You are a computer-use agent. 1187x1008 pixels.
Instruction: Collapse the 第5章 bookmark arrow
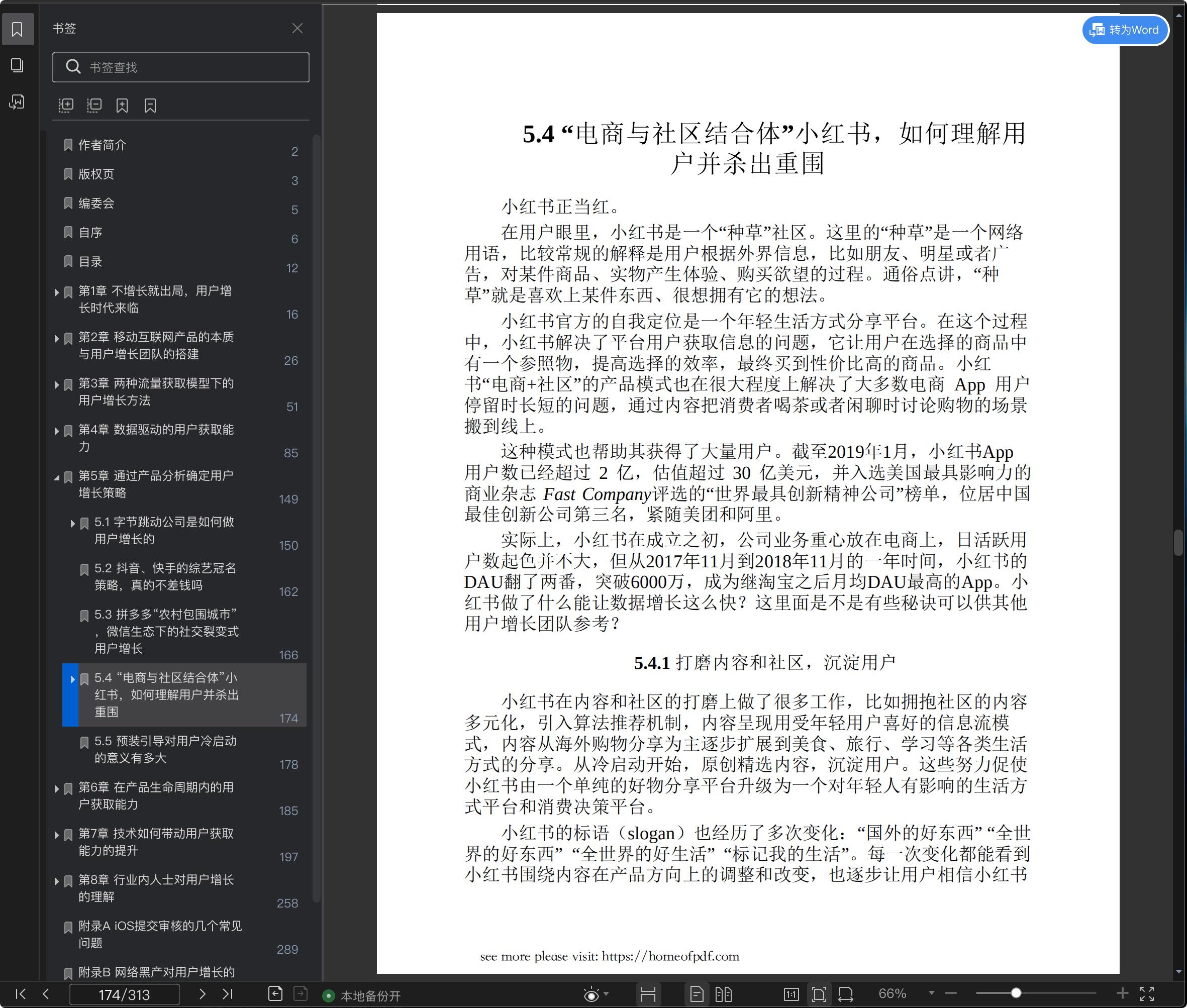click(x=57, y=478)
